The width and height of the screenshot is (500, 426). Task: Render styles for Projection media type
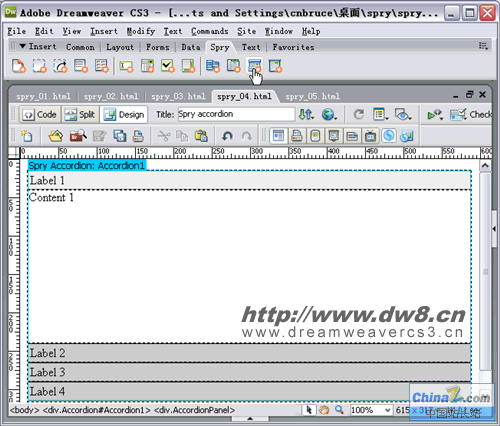pyautogui.click(x=334, y=136)
